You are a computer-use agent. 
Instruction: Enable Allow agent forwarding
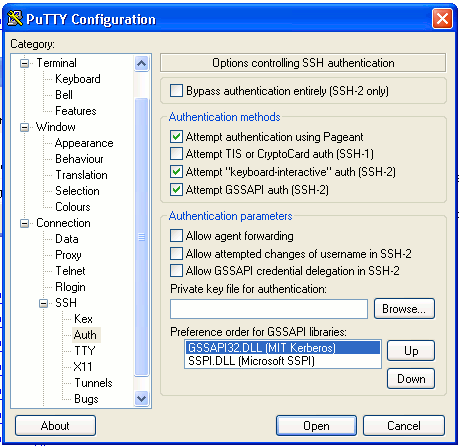(176, 235)
